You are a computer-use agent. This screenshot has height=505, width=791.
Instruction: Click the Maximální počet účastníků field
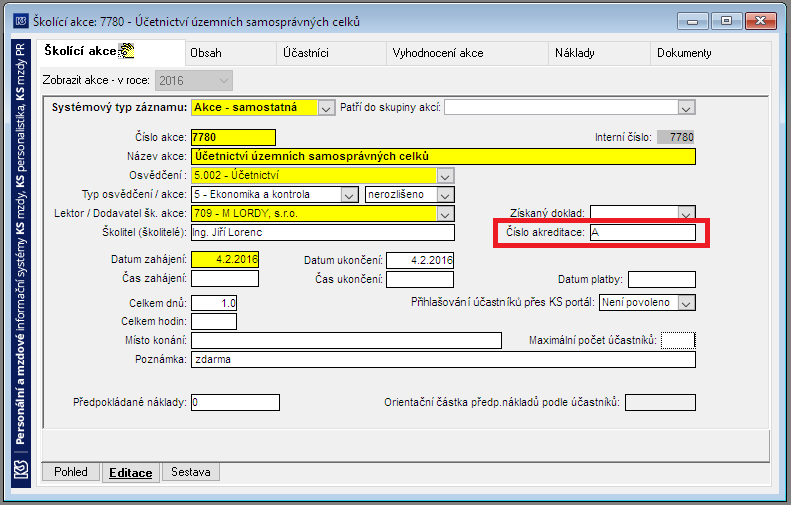click(678, 341)
